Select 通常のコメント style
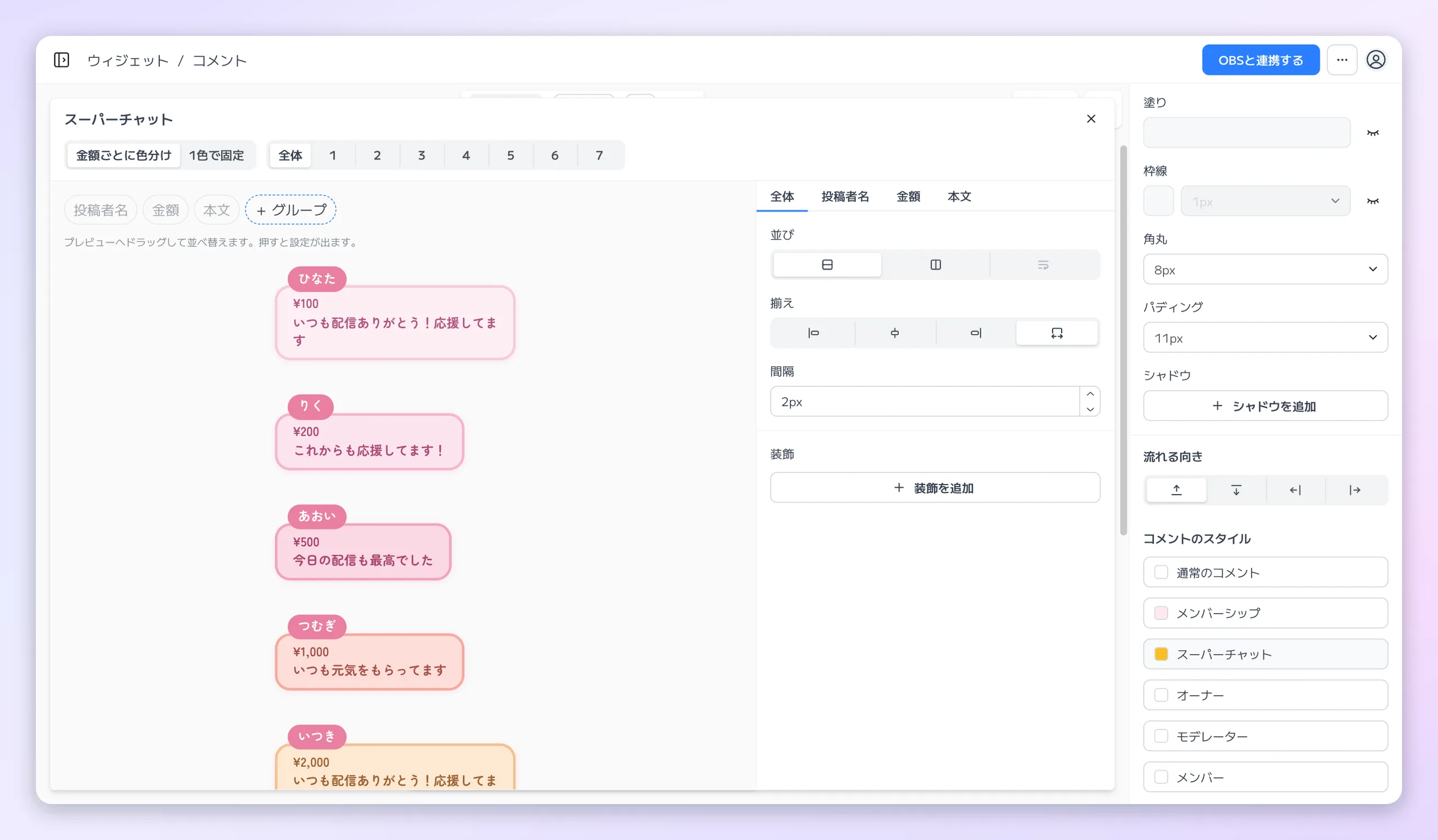The image size is (1438, 840). coord(1265,572)
